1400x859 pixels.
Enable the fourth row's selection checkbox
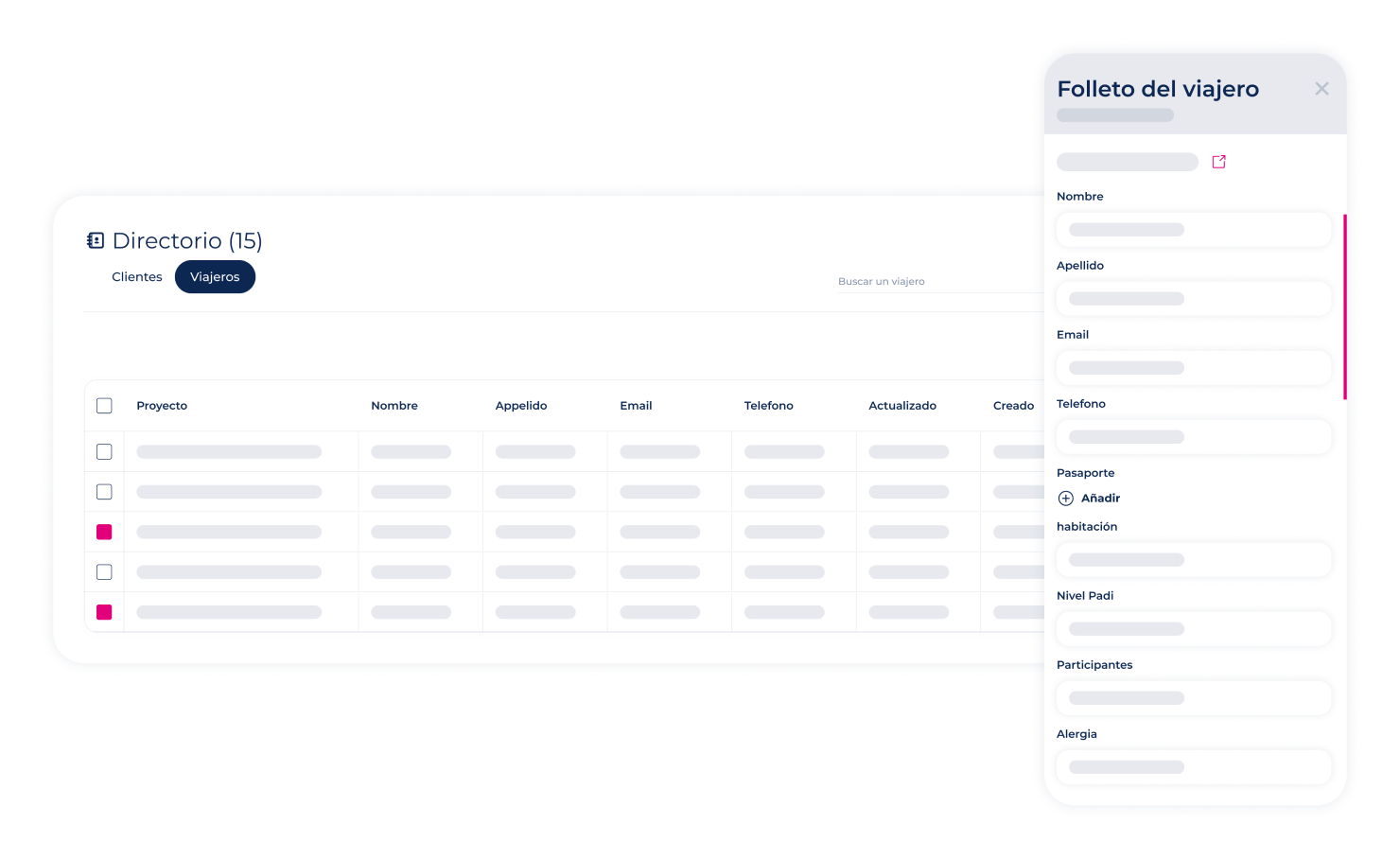(x=104, y=571)
